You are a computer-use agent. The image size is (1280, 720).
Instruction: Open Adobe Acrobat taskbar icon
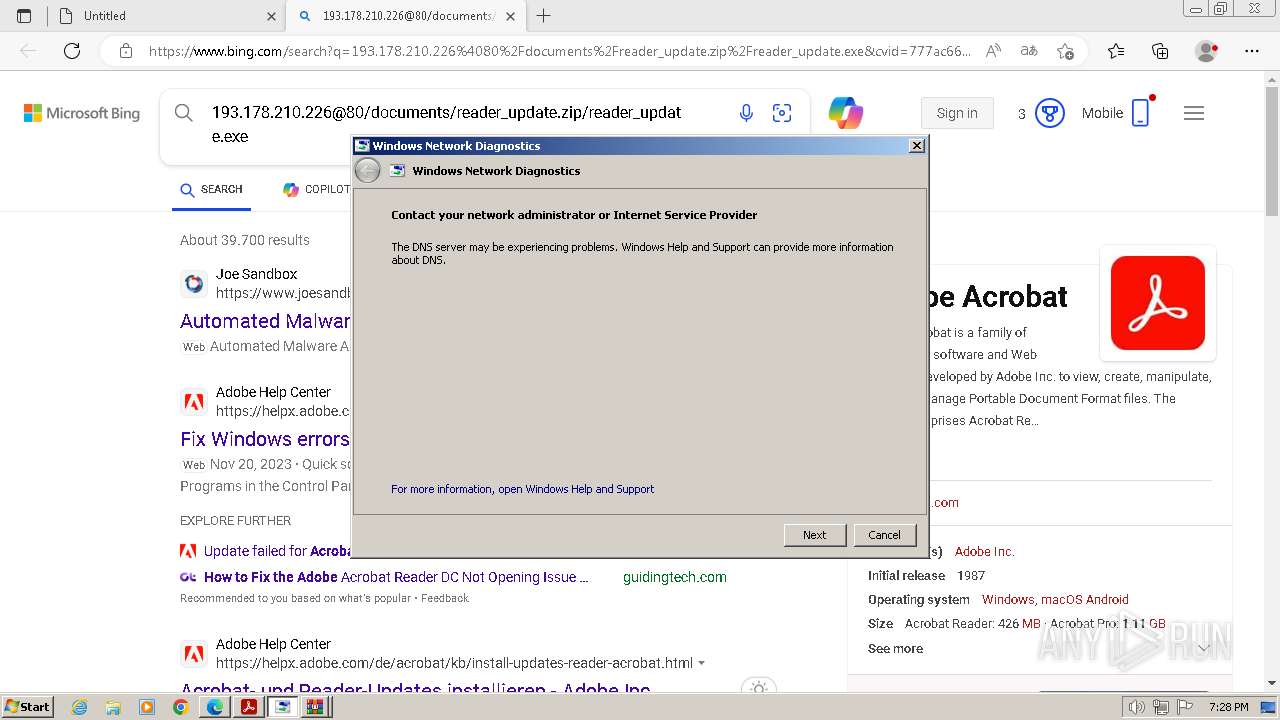(248, 707)
